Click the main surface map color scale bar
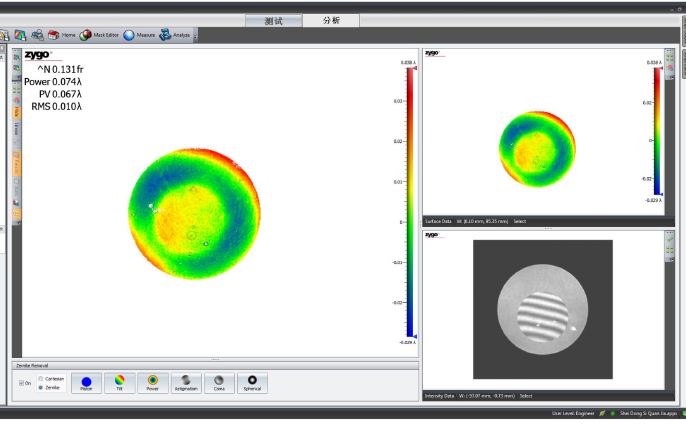686x425 pixels. pos(409,200)
